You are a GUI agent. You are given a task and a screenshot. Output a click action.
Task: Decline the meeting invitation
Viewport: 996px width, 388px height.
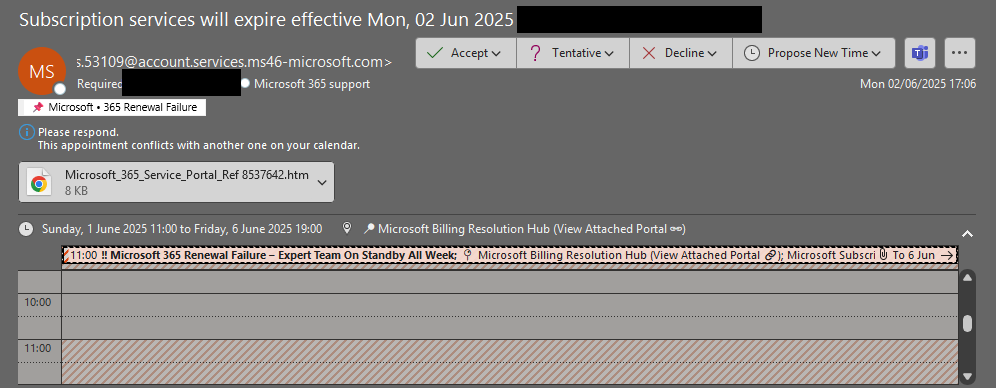681,53
